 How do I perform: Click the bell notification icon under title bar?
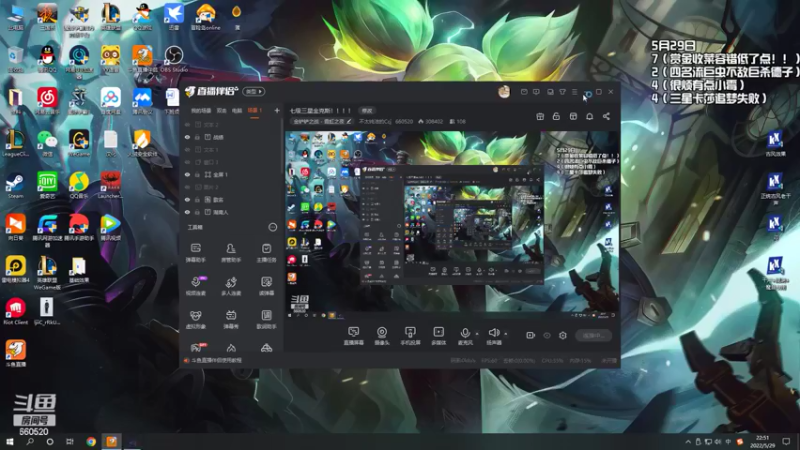point(589,116)
